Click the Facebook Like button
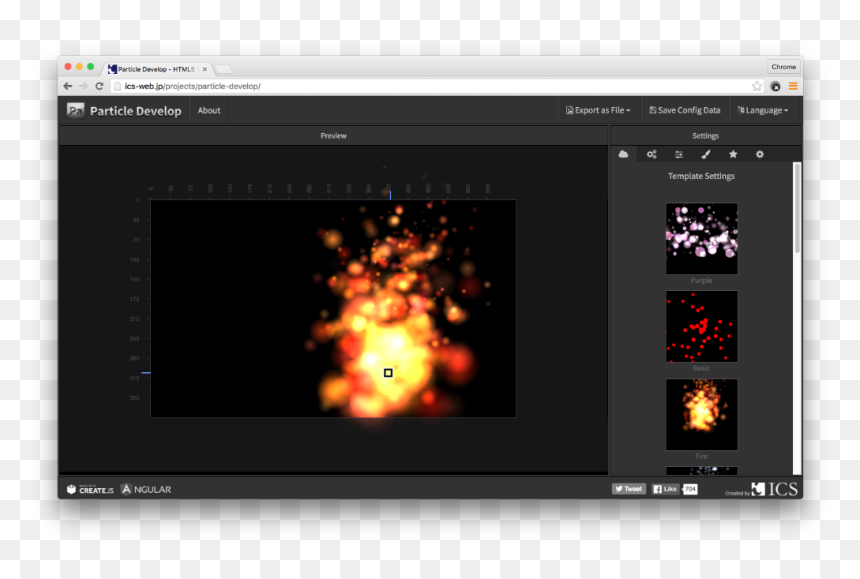This screenshot has width=860, height=579. click(x=665, y=489)
